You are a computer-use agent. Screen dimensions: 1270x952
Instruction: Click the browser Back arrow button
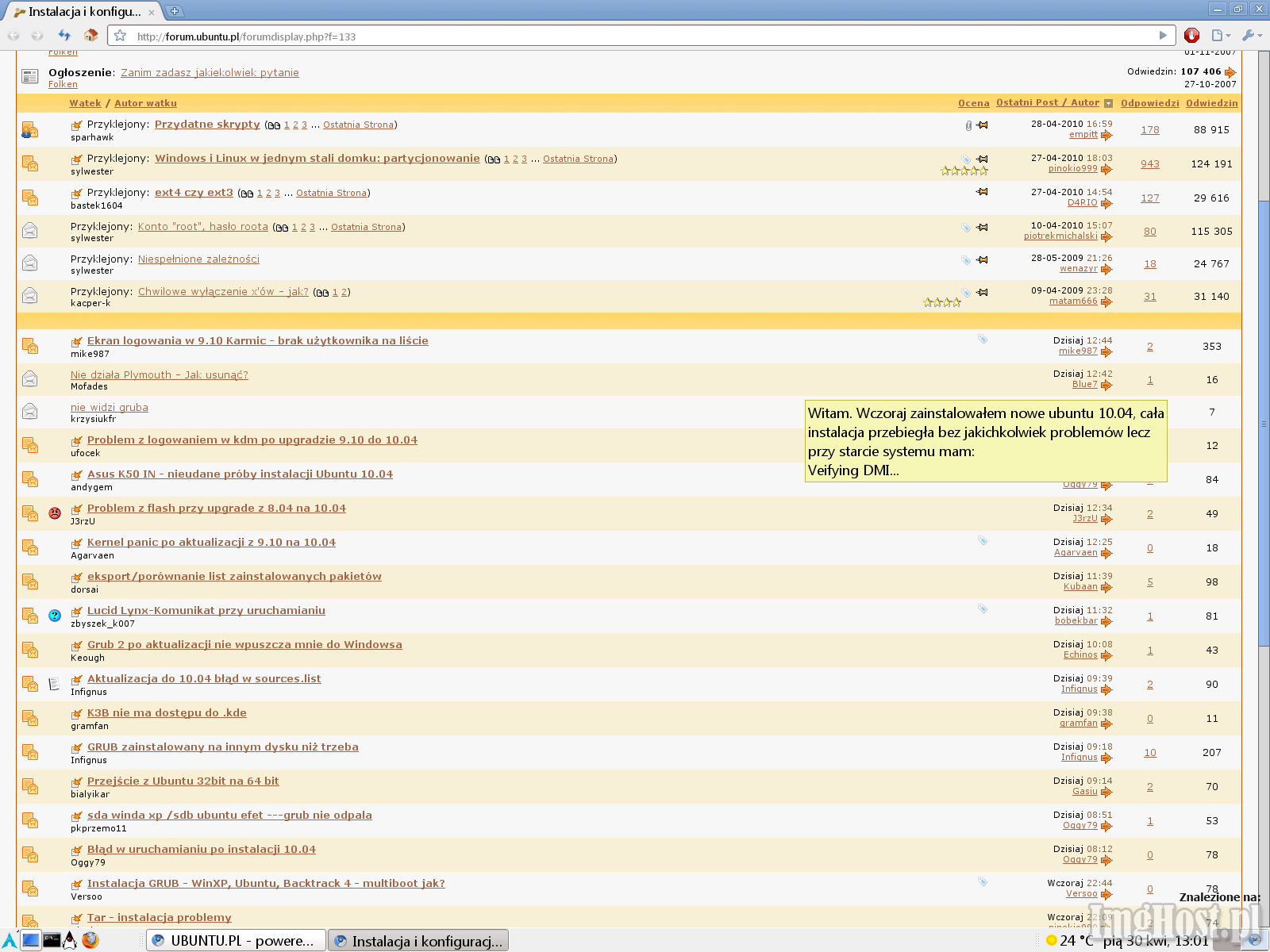click(13, 36)
